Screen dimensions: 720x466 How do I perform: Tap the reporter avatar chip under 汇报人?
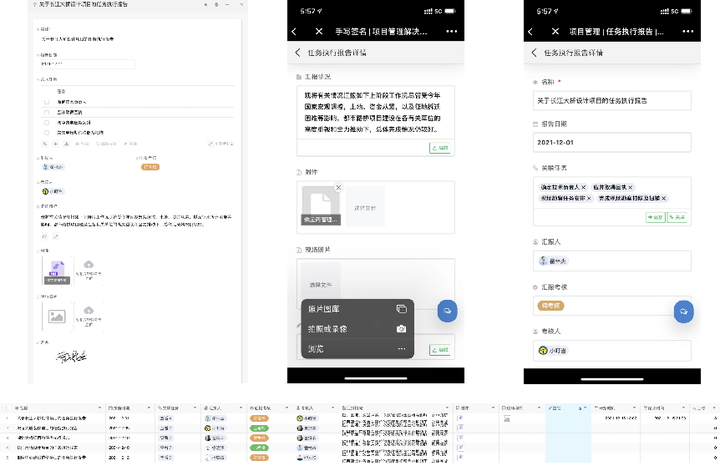coord(553,261)
